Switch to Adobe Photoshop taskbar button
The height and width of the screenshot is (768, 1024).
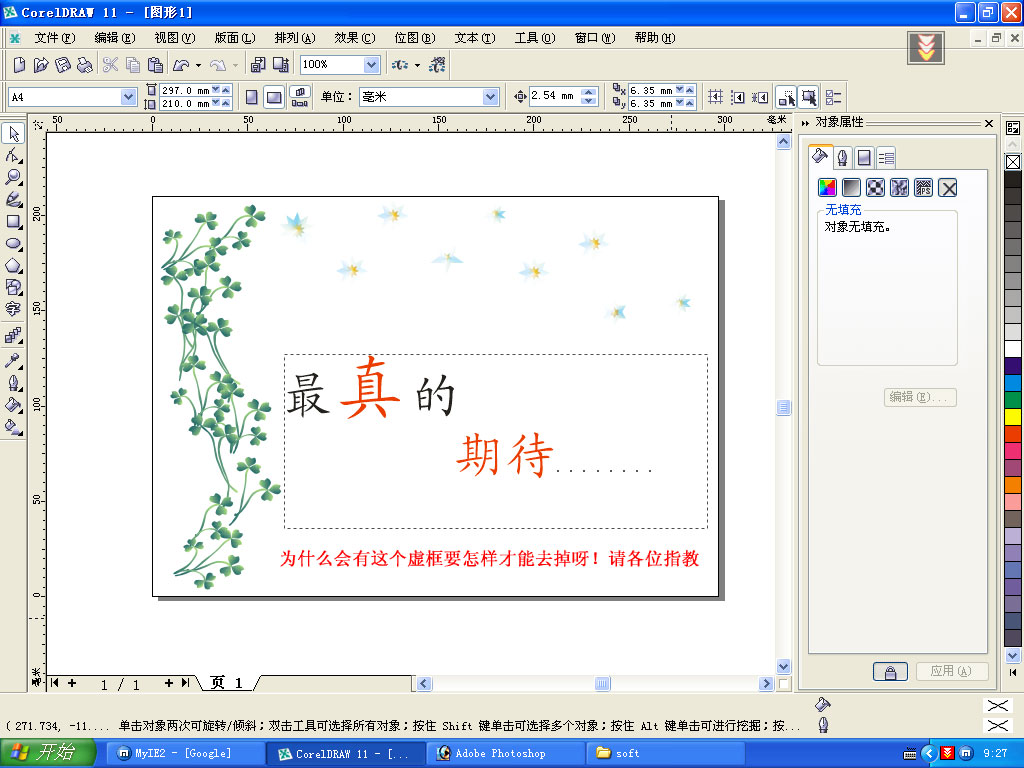[505, 754]
